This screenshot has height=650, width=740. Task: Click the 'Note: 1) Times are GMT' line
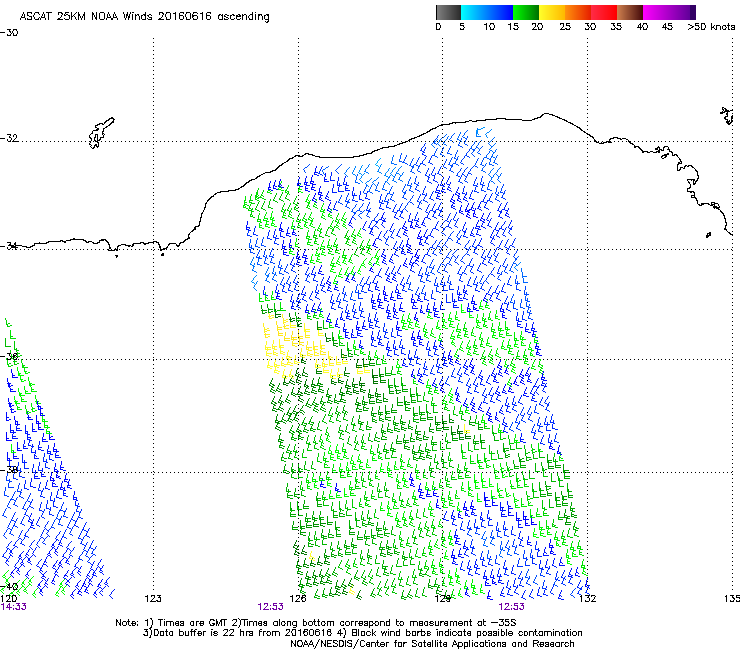click(x=316, y=623)
